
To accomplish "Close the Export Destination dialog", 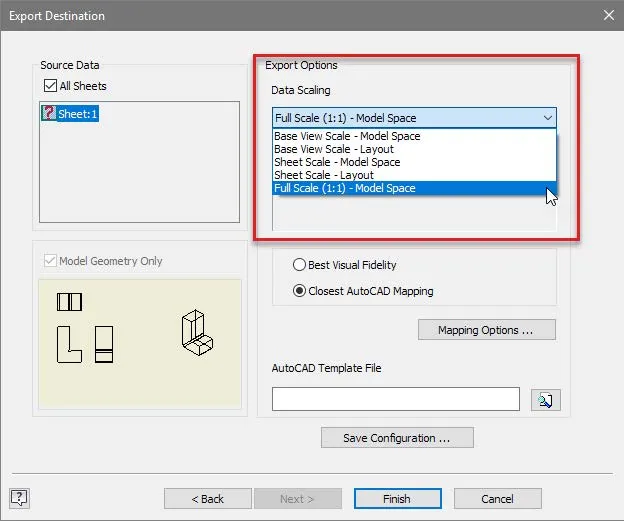I will (608, 16).
